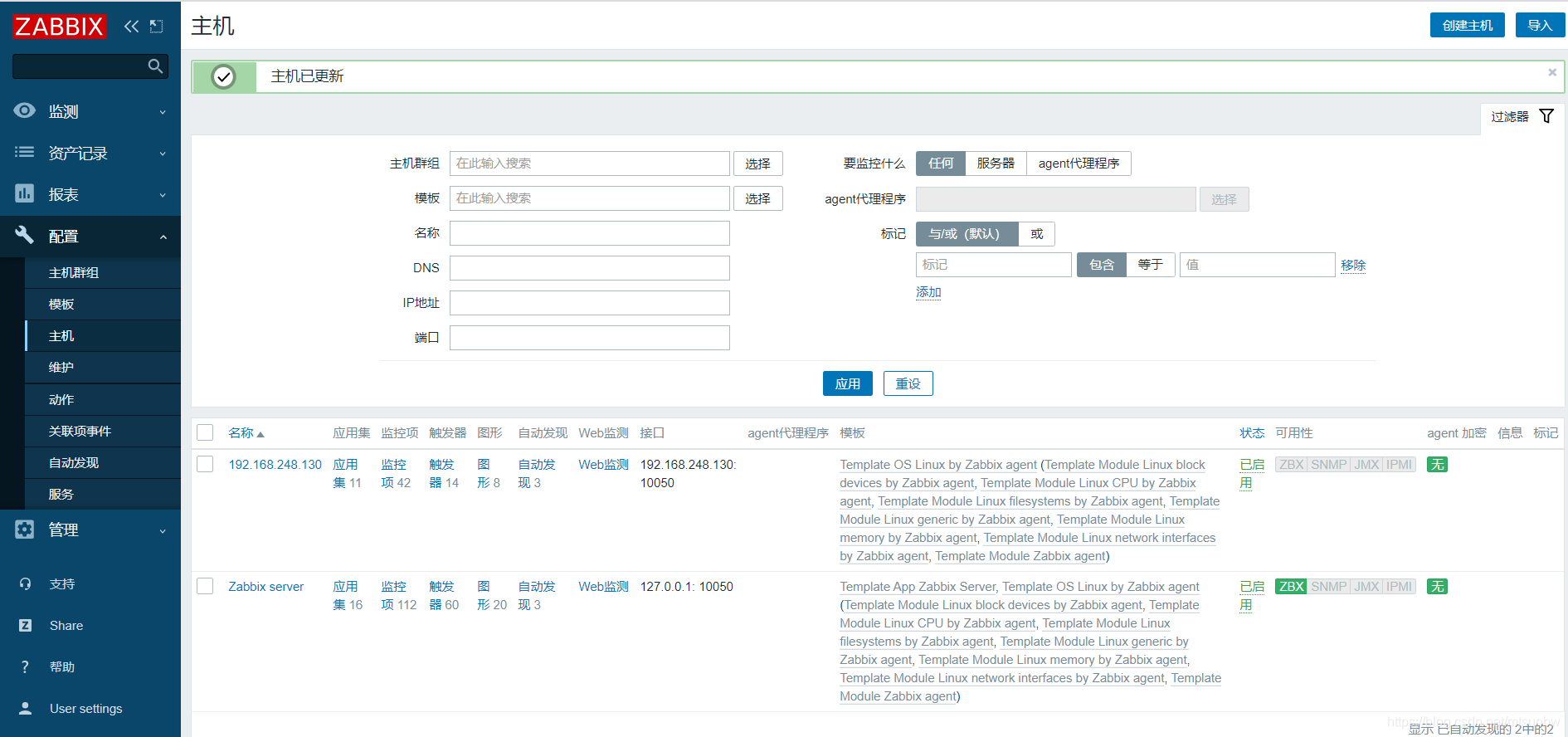Expand the 资产记录 menu chevron
Screen dimensions: 1568x737
[x=163, y=154]
